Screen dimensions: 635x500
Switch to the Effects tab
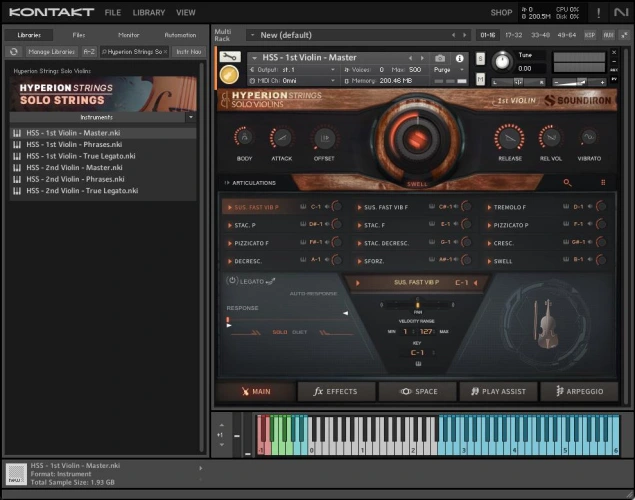click(336, 391)
